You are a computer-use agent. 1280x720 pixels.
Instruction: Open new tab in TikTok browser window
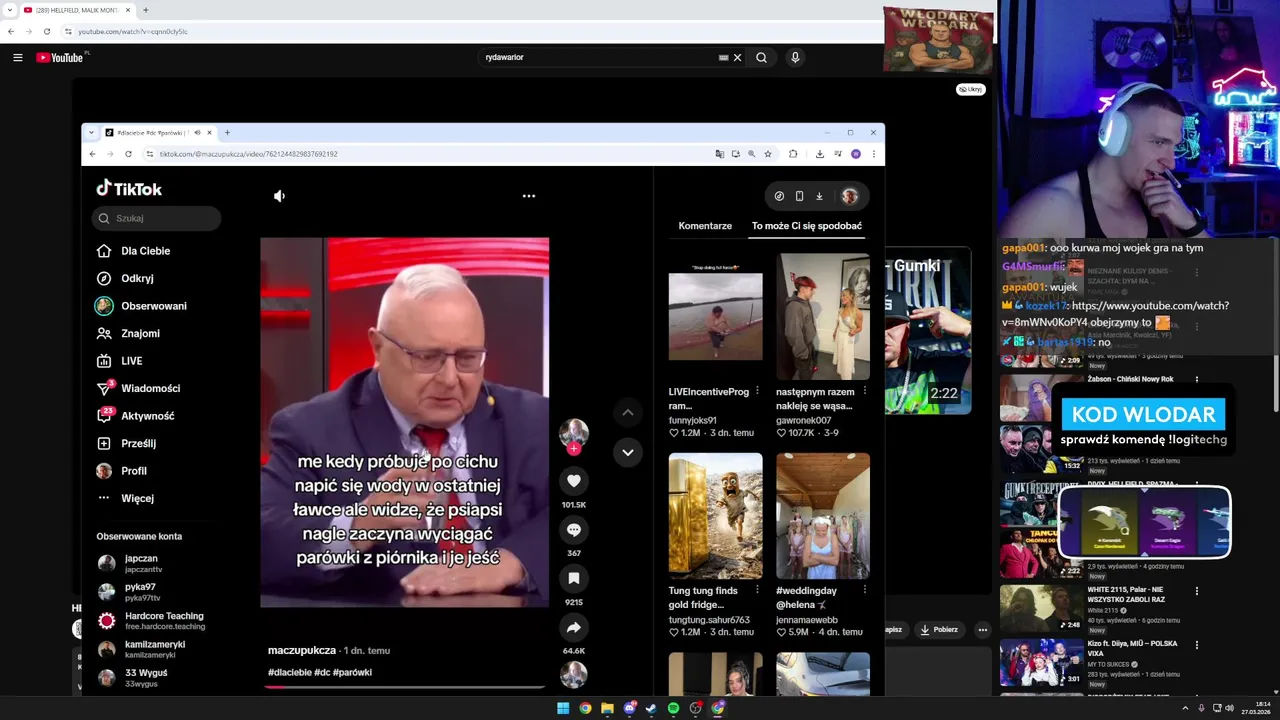pos(227,132)
